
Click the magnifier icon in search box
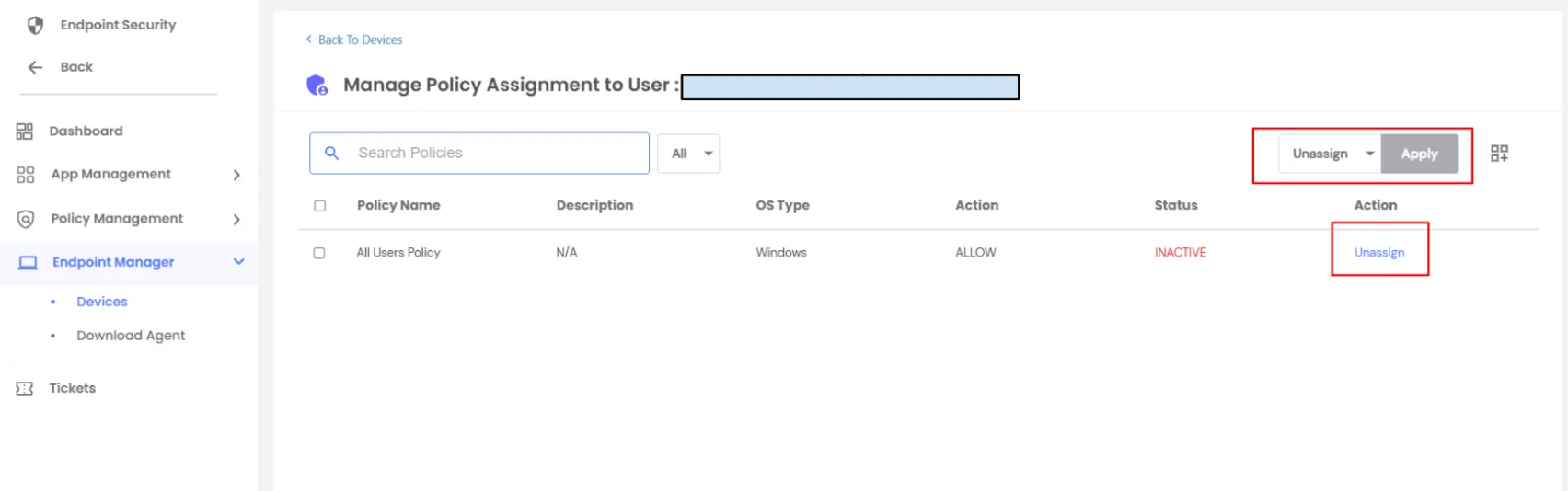tap(332, 153)
